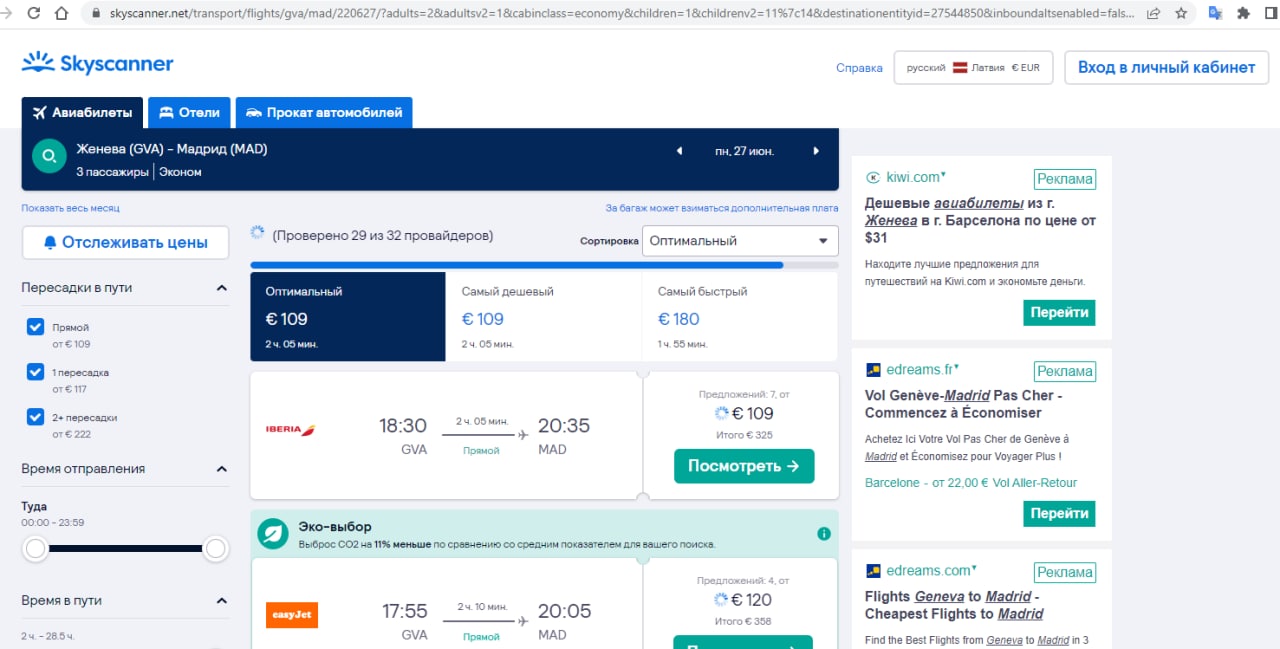
Task: Collapse the Время отправления section
Action: pos(221,469)
